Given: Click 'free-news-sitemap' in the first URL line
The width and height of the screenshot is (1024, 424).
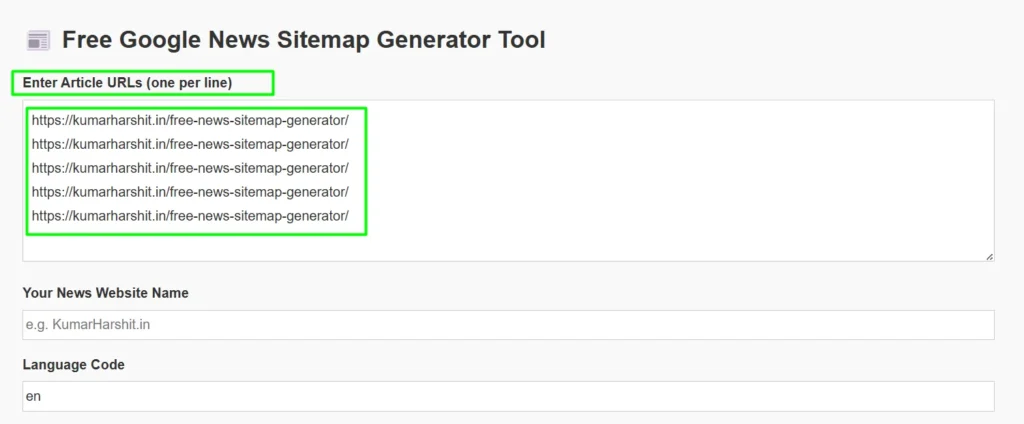Looking at the screenshot, I should [225, 120].
